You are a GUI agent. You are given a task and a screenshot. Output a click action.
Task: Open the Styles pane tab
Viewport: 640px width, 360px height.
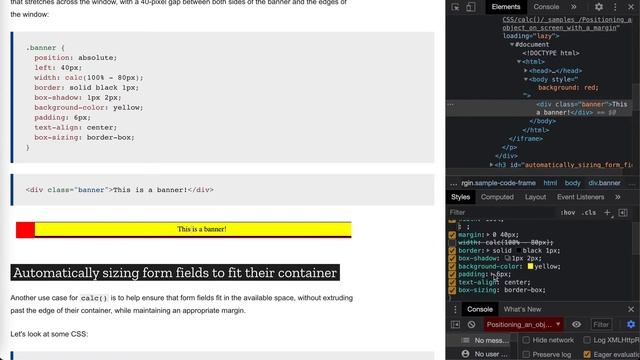(460, 197)
